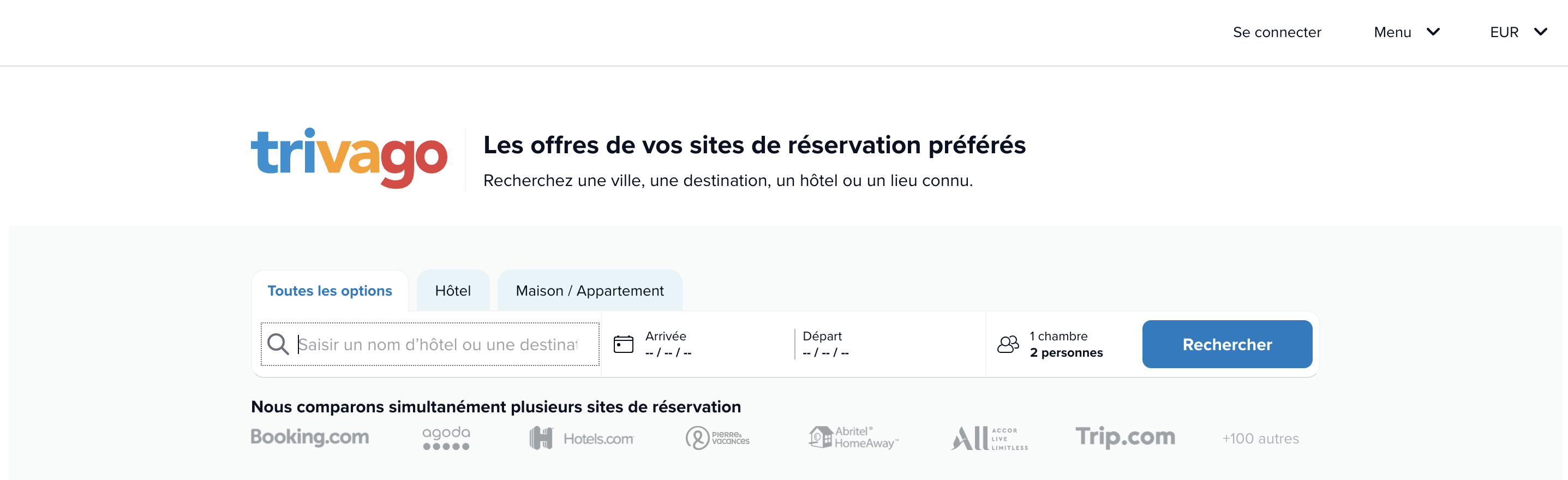Open the EUR currency dropdown

1518,32
